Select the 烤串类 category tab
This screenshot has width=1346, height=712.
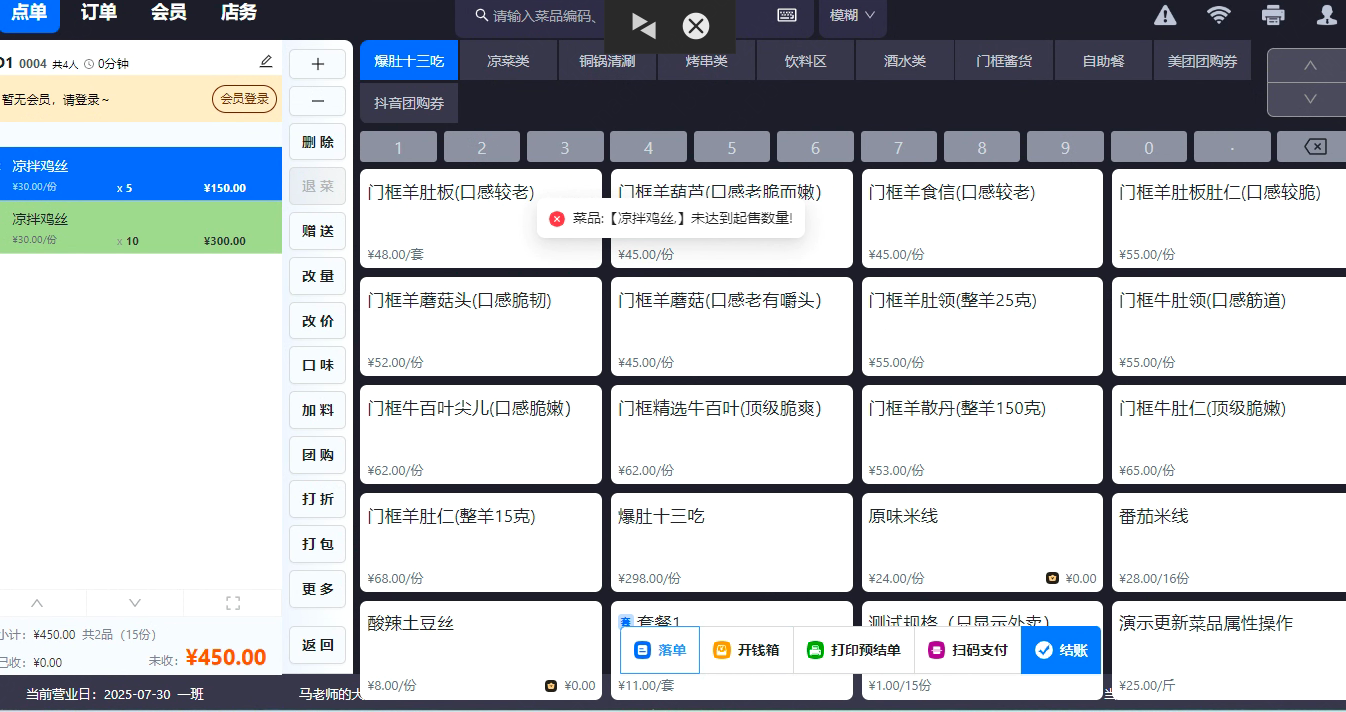pyautogui.click(x=706, y=61)
